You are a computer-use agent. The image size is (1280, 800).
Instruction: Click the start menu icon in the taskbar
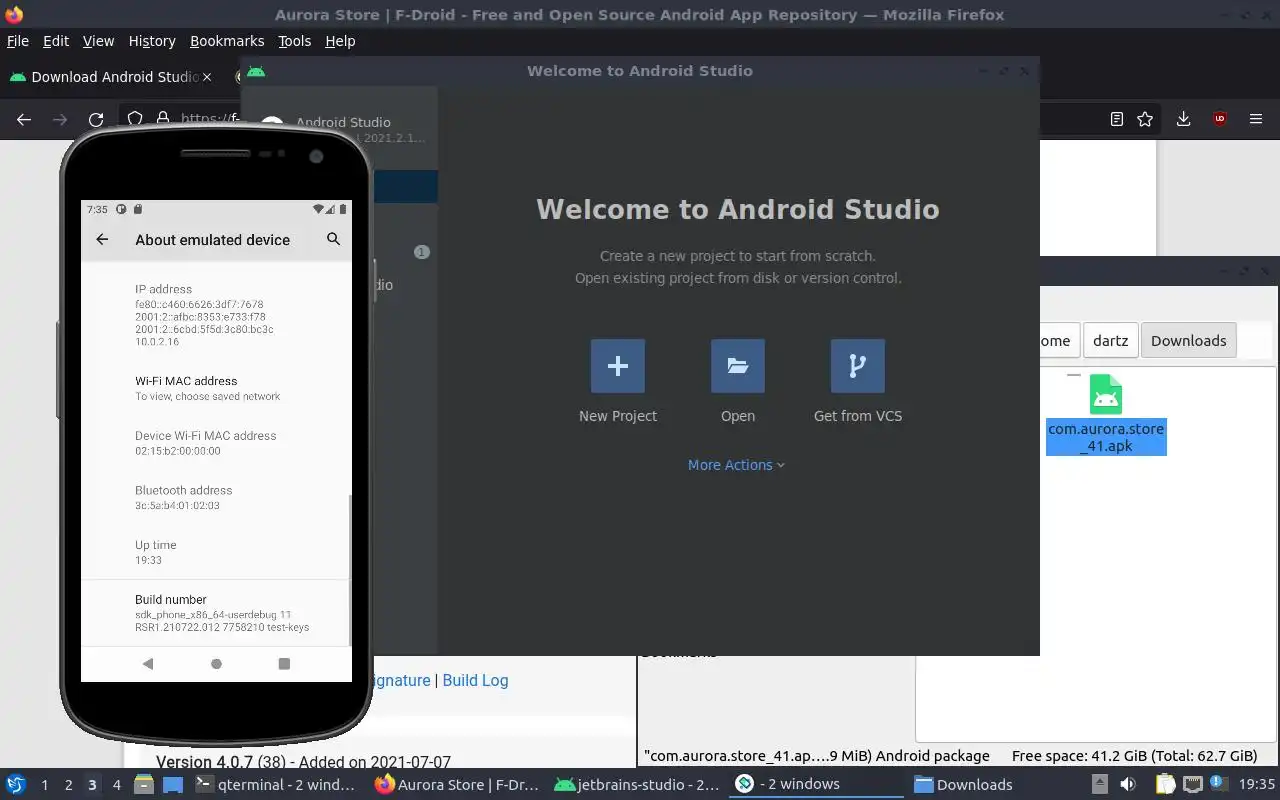click(16, 785)
